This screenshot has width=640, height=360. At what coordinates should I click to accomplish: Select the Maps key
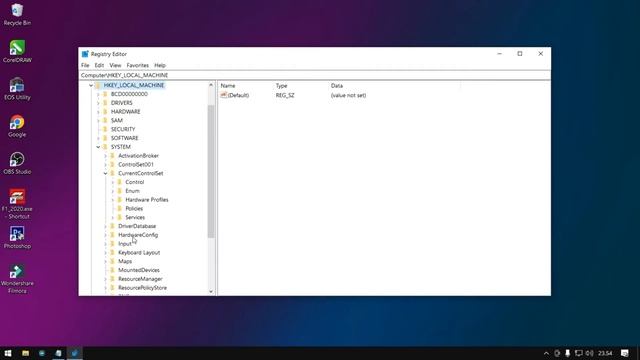(x=125, y=261)
